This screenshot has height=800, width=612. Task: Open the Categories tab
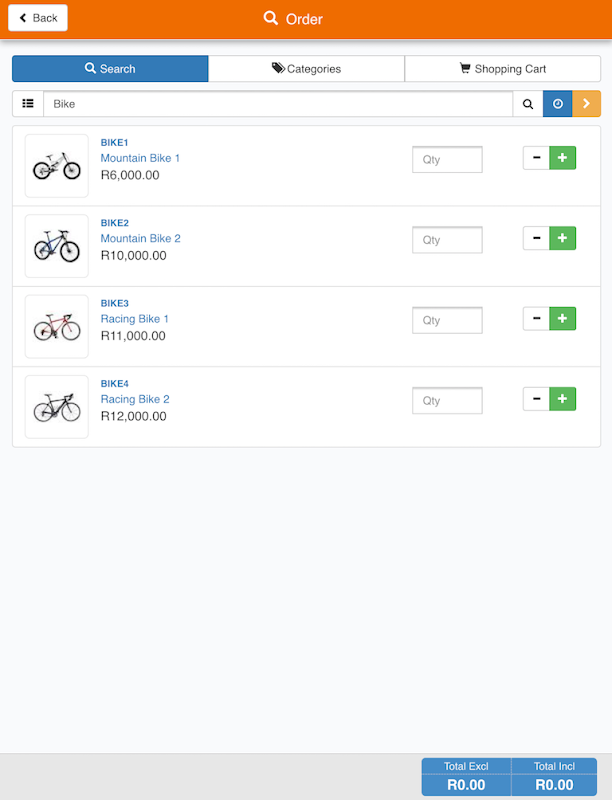coord(306,69)
